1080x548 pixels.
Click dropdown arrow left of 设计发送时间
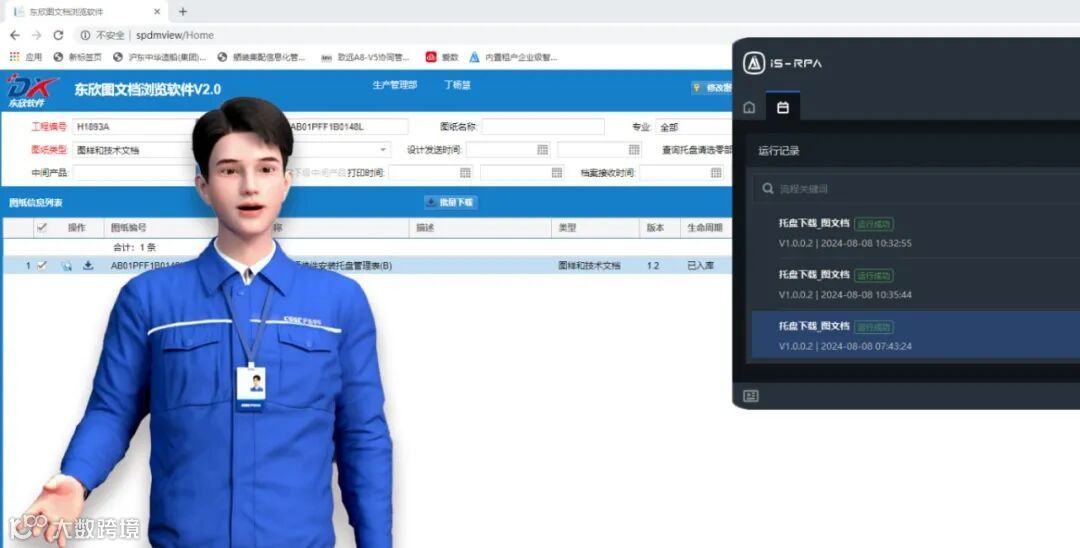[x=383, y=149]
